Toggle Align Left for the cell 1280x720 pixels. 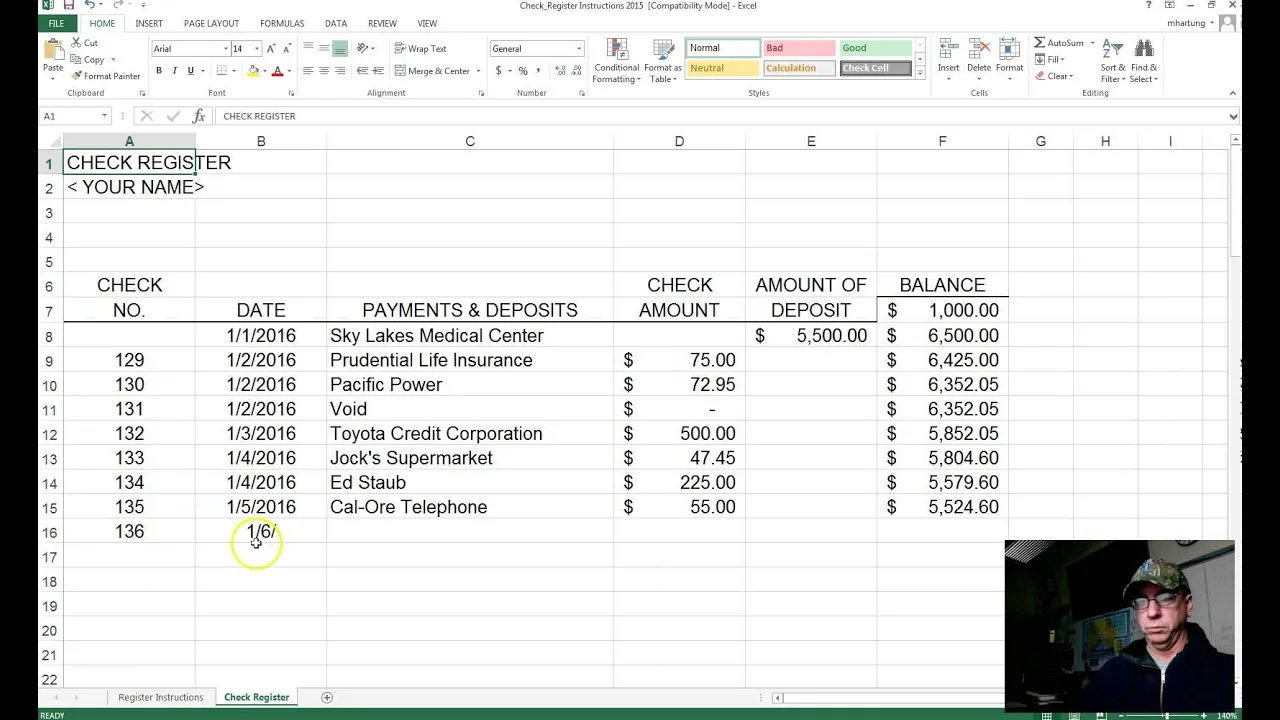tap(308, 71)
